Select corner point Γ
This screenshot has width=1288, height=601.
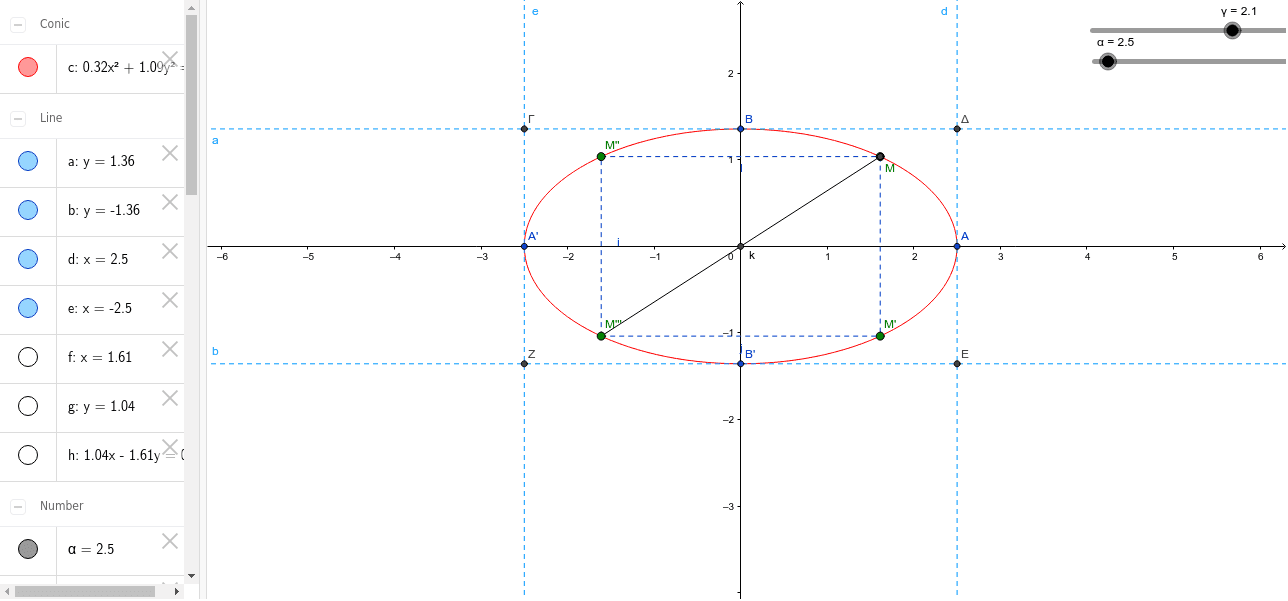click(x=524, y=128)
